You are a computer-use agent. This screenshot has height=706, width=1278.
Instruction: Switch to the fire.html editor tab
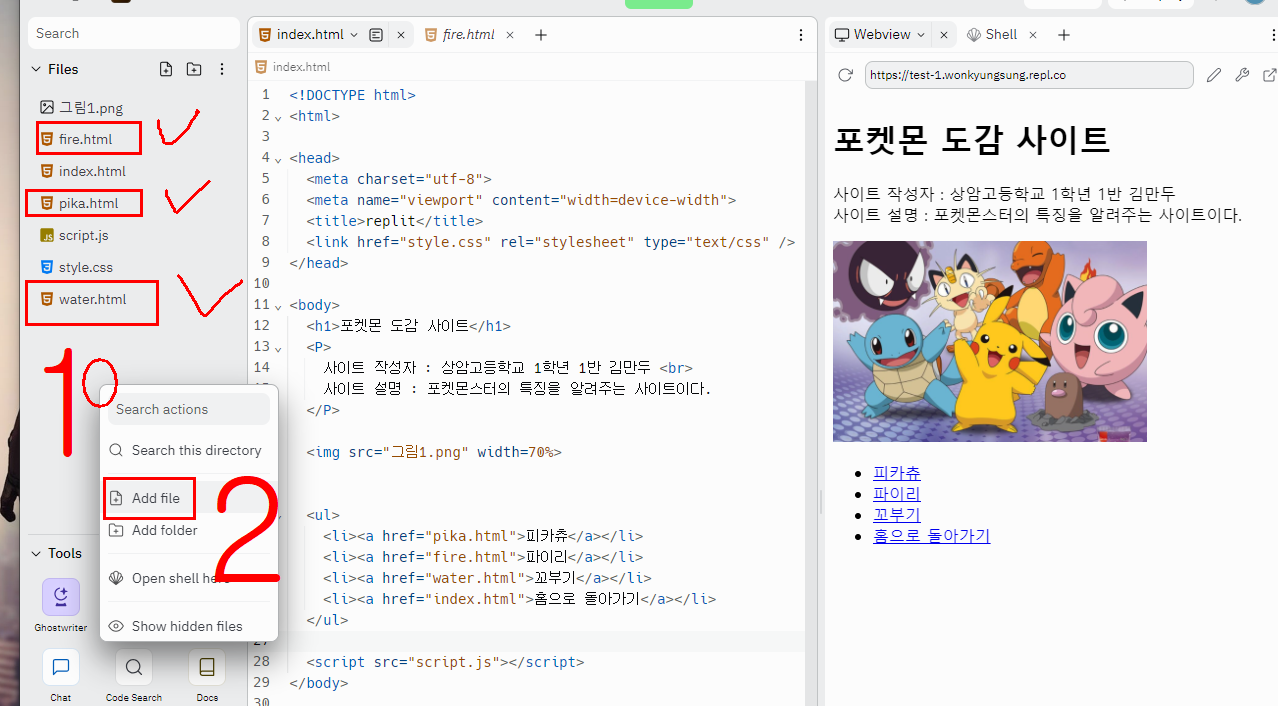pos(460,35)
